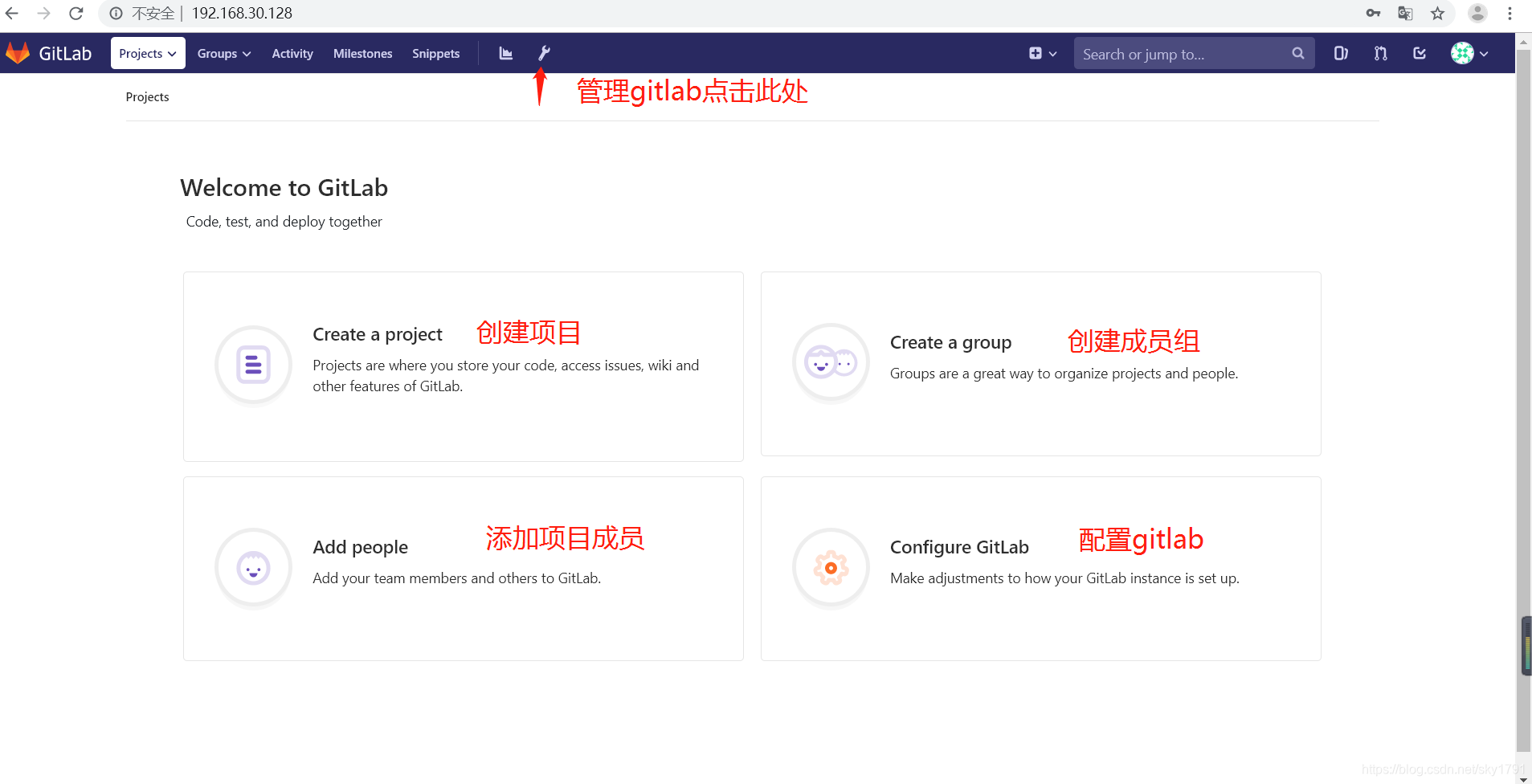
Task: Open the Create a group link
Action: 950,342
